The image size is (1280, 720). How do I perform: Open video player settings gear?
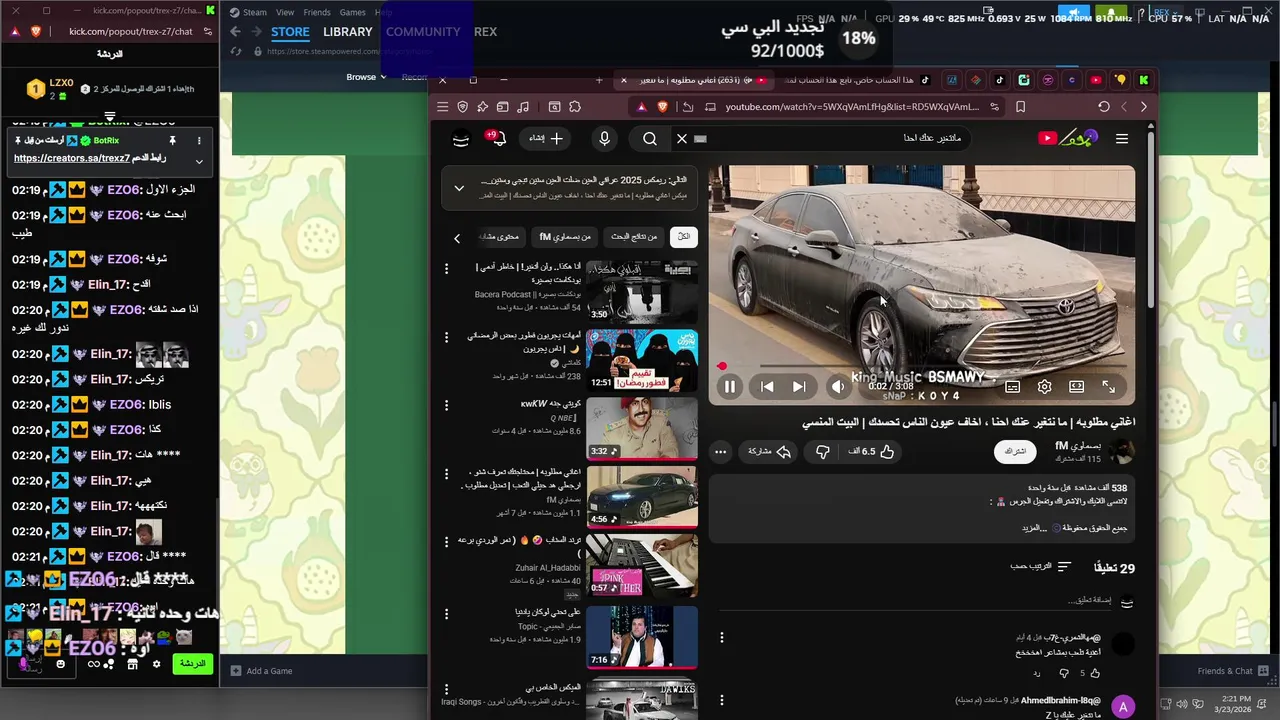click(1044, 386)
